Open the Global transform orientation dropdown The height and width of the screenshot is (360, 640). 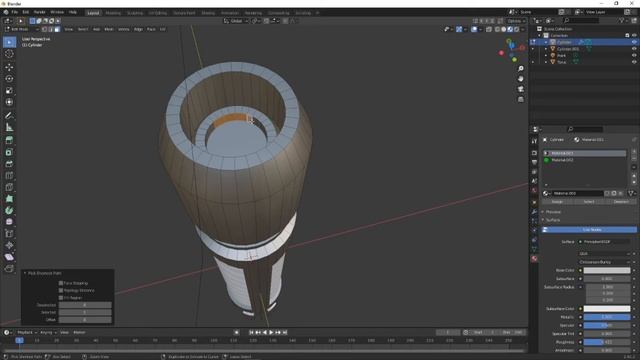tap(236, 21)
